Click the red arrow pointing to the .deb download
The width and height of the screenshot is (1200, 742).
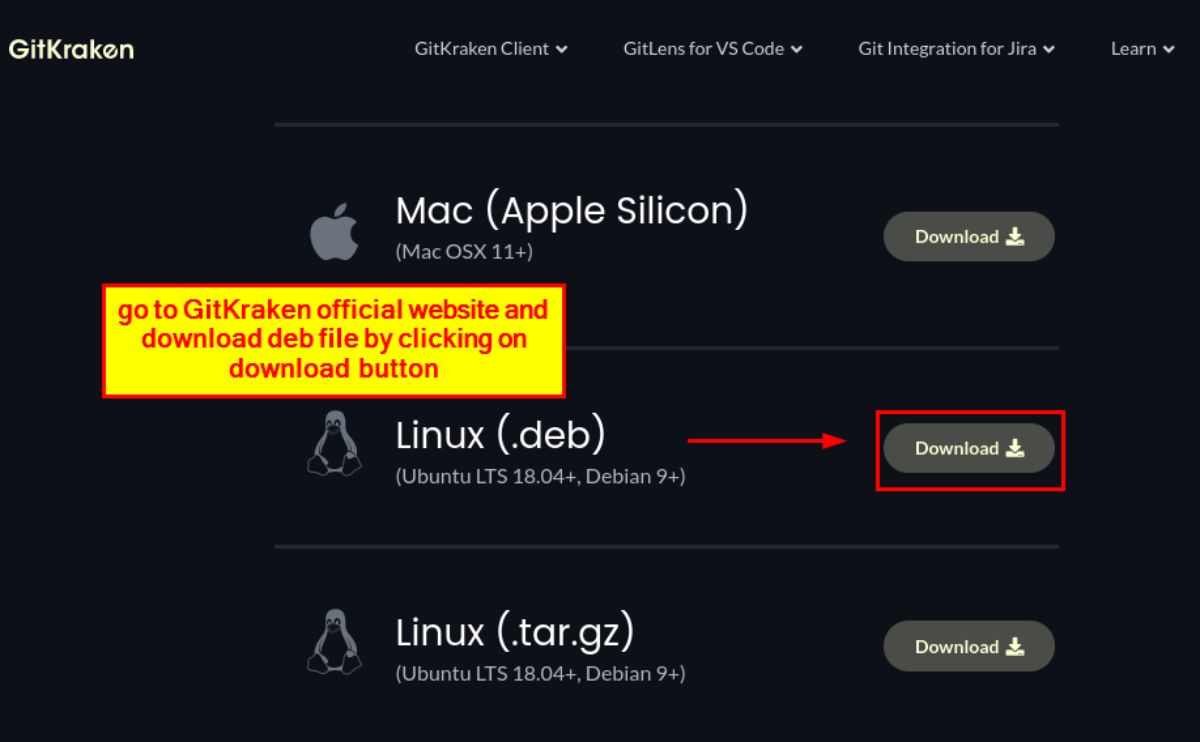[x=767, y=440]
